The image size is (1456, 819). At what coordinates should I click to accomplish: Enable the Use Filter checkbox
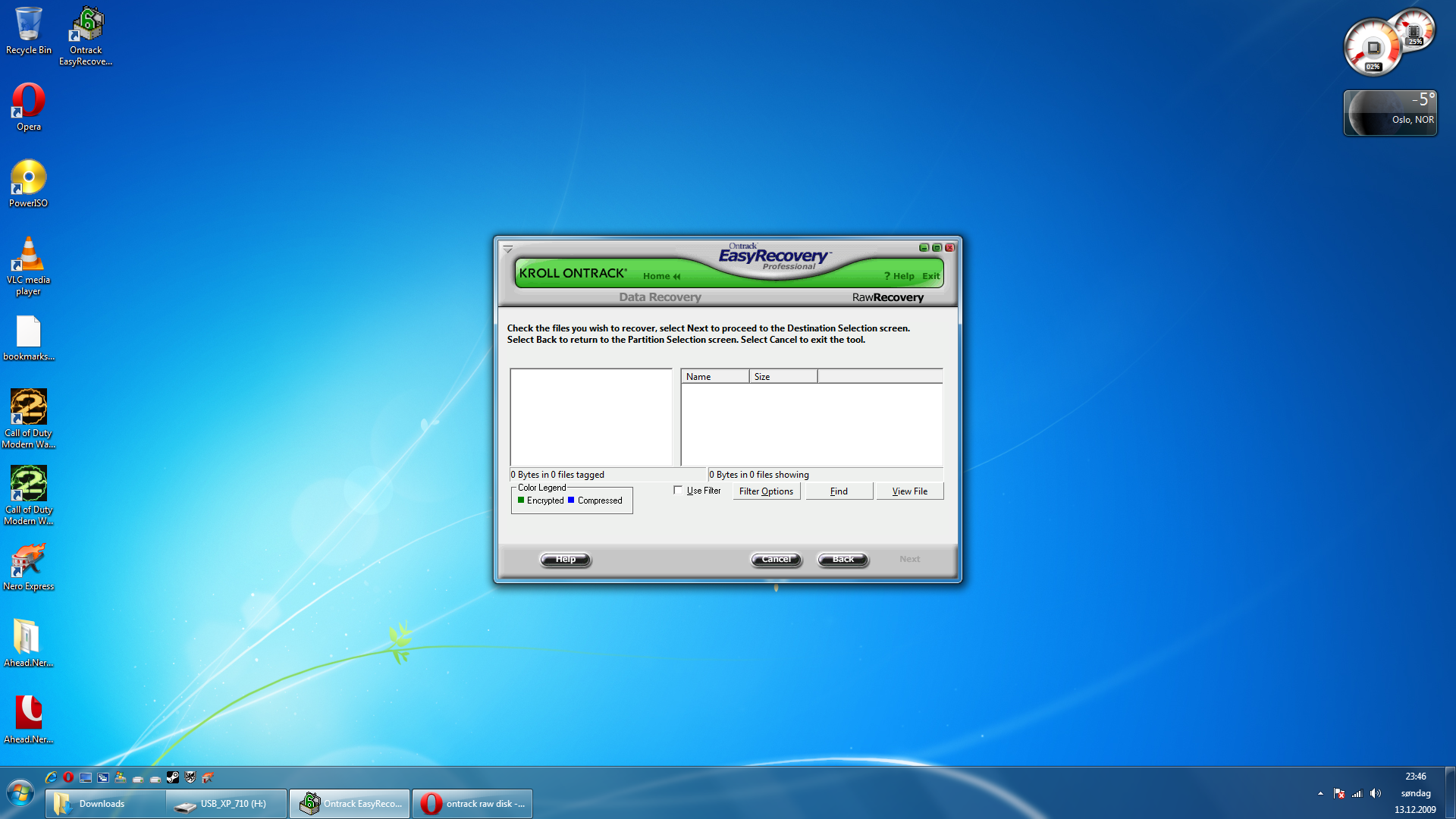pyautogui.click(x=678, y=491)
